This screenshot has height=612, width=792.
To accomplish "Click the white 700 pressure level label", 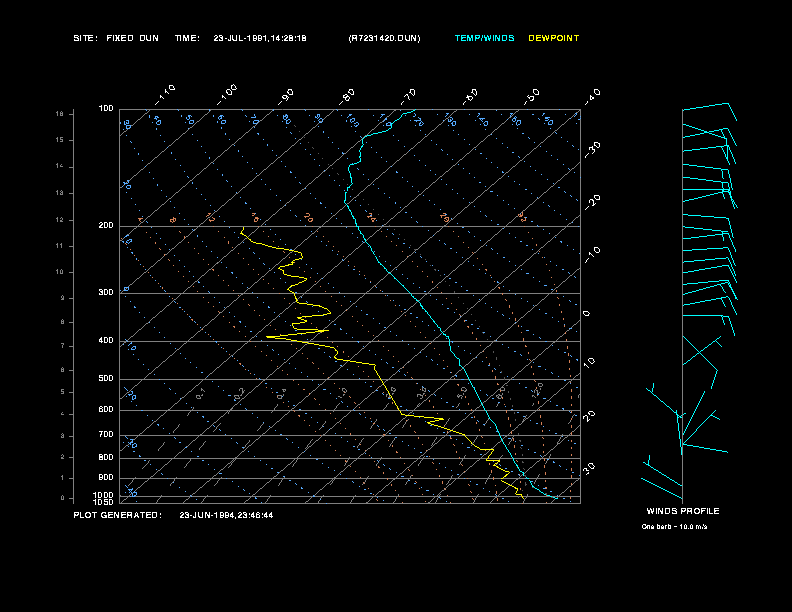I will coord(106,434).
